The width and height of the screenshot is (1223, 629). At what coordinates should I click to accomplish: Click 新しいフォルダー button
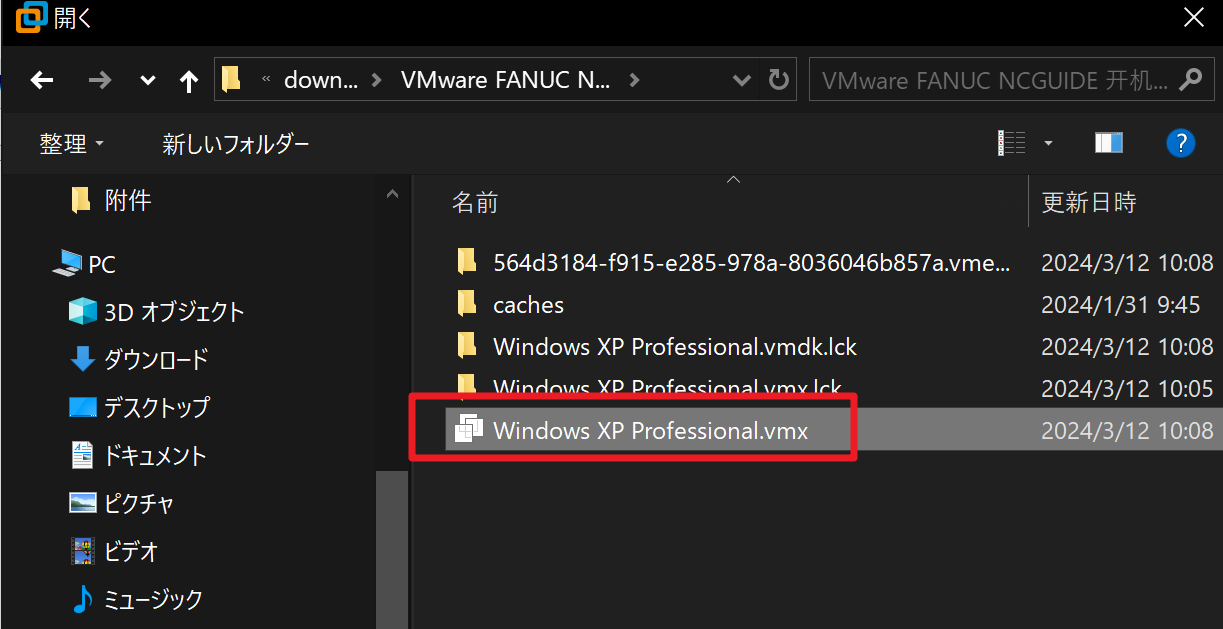[x=236, y=144]
